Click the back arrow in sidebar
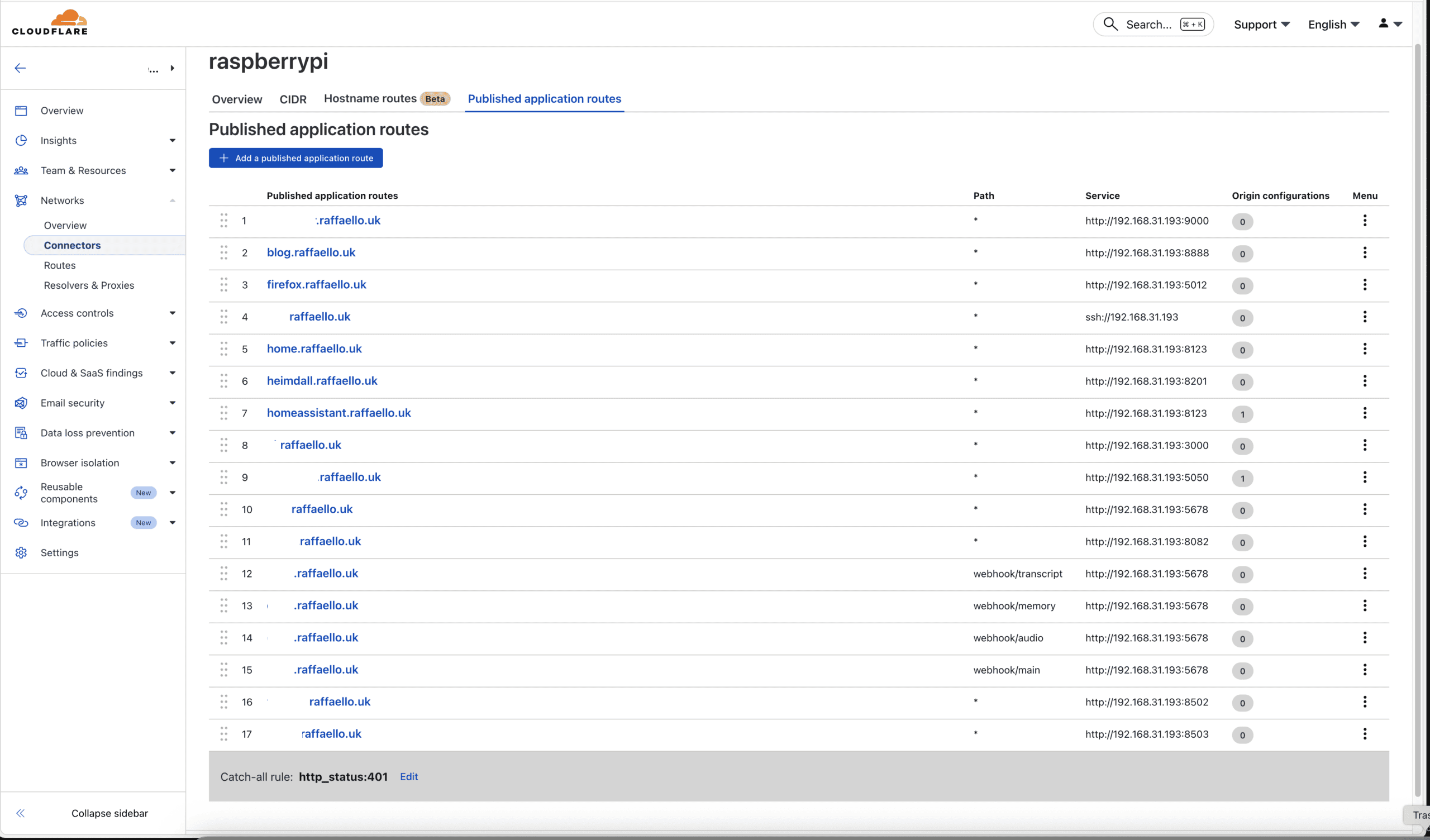The width and height of the screenshot is (1430, 840). 21,68
